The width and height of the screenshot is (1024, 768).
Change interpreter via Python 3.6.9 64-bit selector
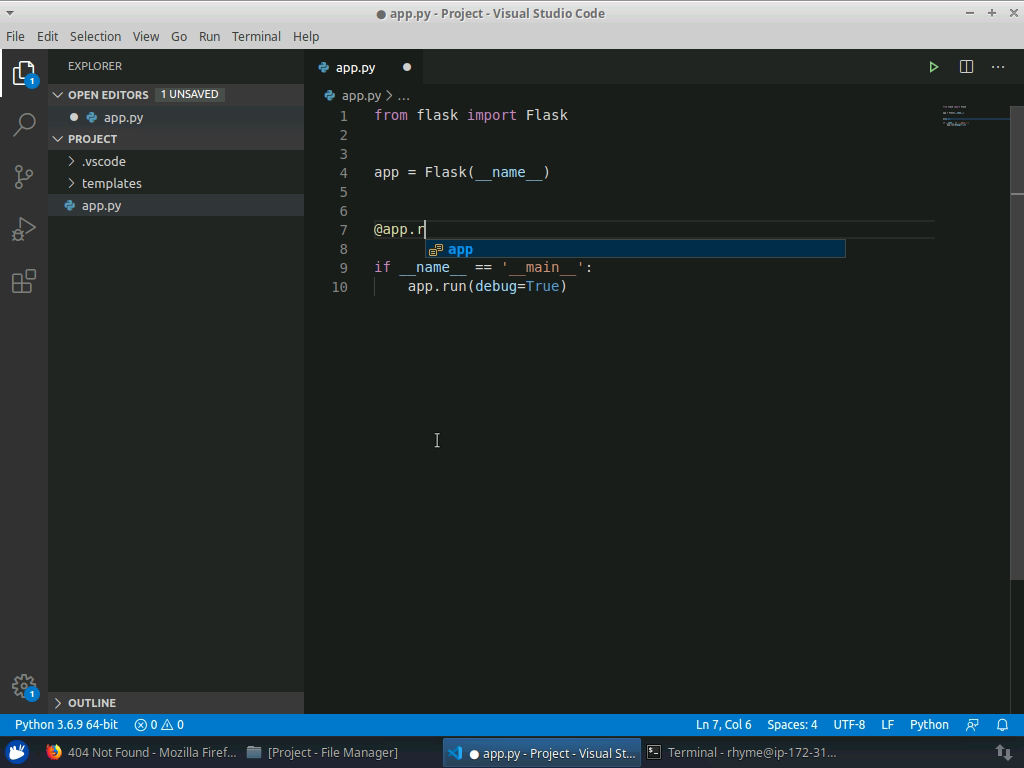tap(64, 724)
